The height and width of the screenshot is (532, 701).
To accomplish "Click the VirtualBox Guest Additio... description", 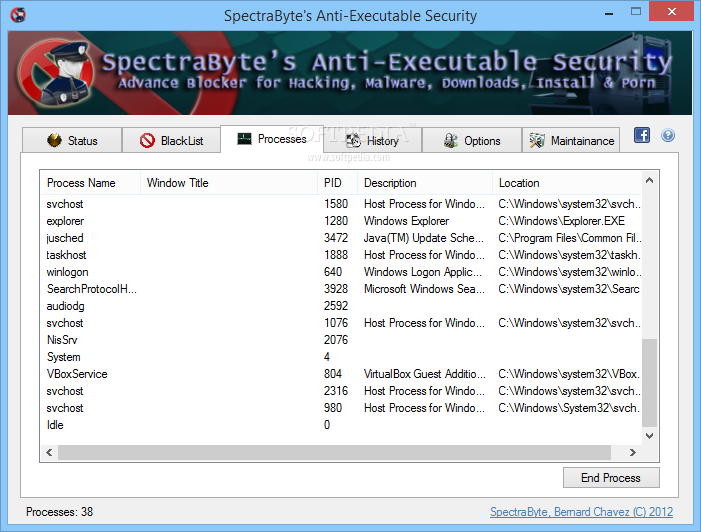I will coord(425,374).
